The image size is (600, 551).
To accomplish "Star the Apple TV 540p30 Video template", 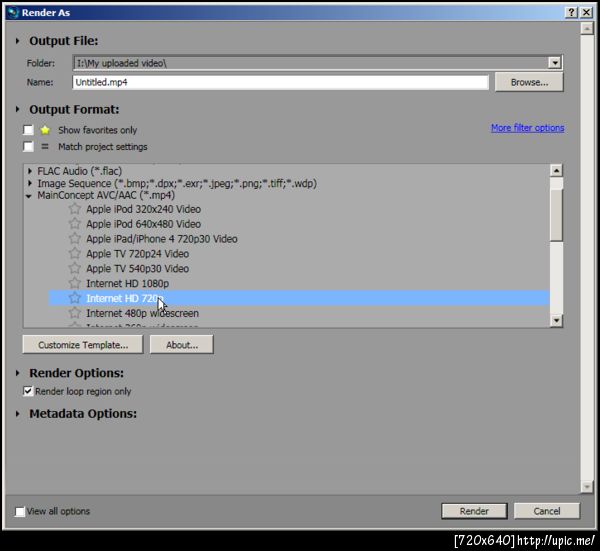I will [x=75, y=268].
